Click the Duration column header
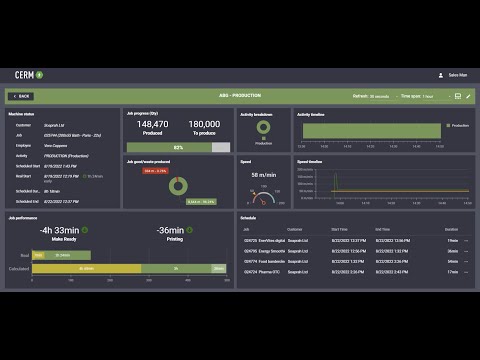The image size is (480, 360). [x=451, y=229]
